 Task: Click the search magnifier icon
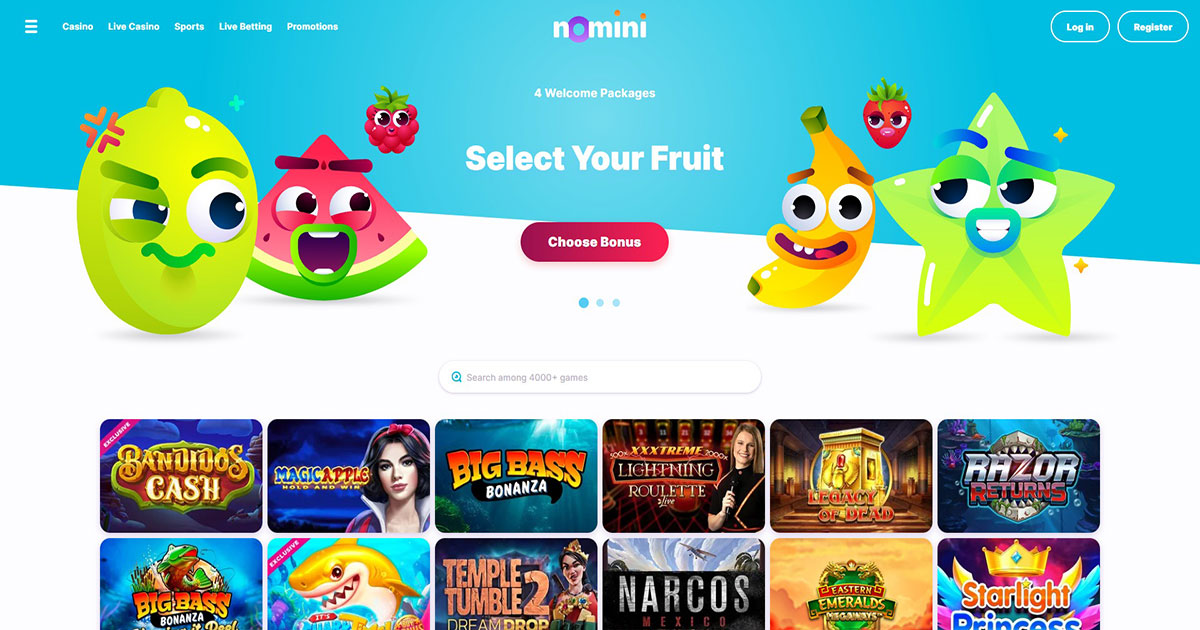[x=457, y=377]
